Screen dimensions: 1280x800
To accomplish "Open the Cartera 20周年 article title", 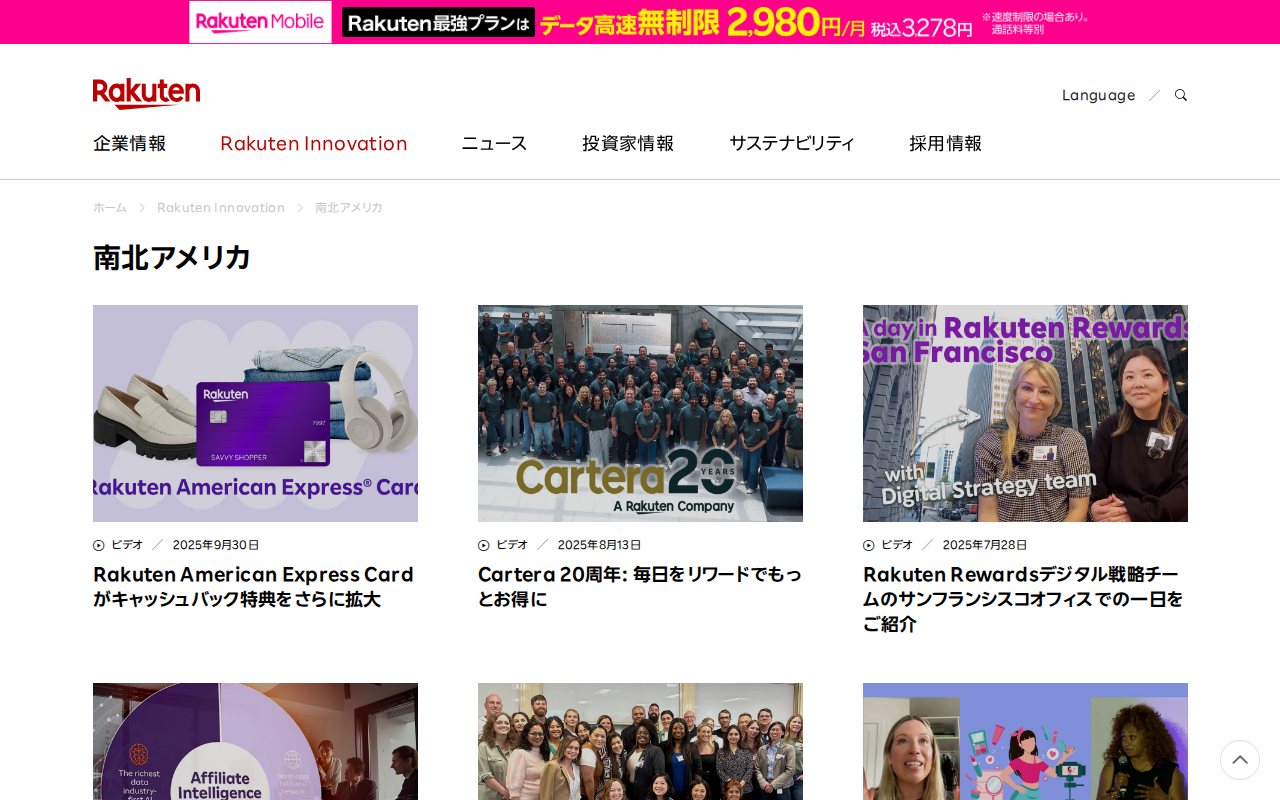I will 640,587.
